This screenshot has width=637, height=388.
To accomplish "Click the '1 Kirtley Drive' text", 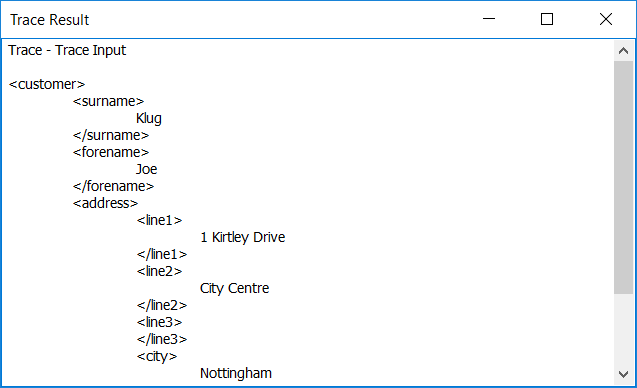I will click(243, 237).
